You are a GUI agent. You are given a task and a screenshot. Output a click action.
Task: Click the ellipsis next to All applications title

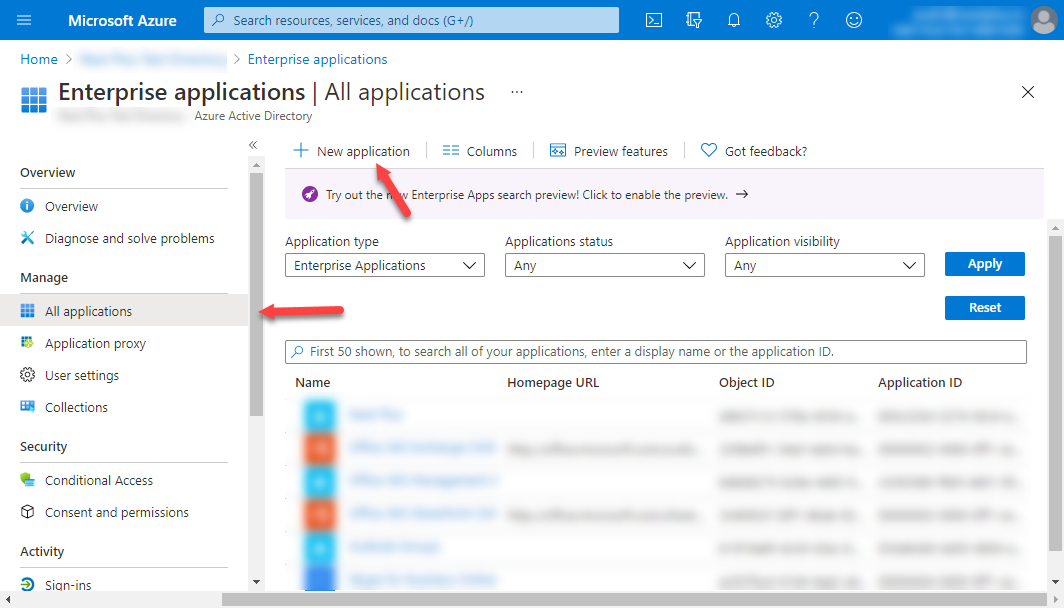517,92
